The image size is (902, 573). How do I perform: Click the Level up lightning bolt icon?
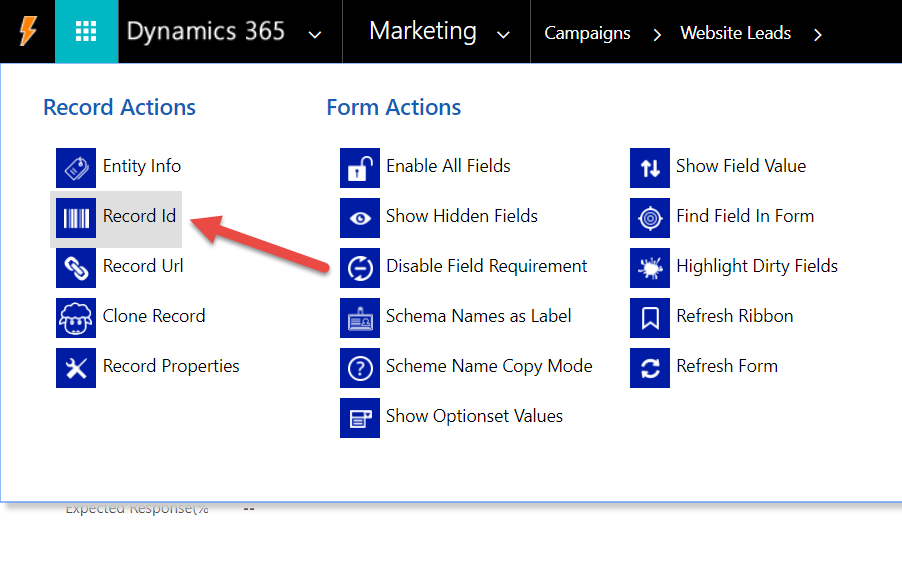tap(27, 32)
